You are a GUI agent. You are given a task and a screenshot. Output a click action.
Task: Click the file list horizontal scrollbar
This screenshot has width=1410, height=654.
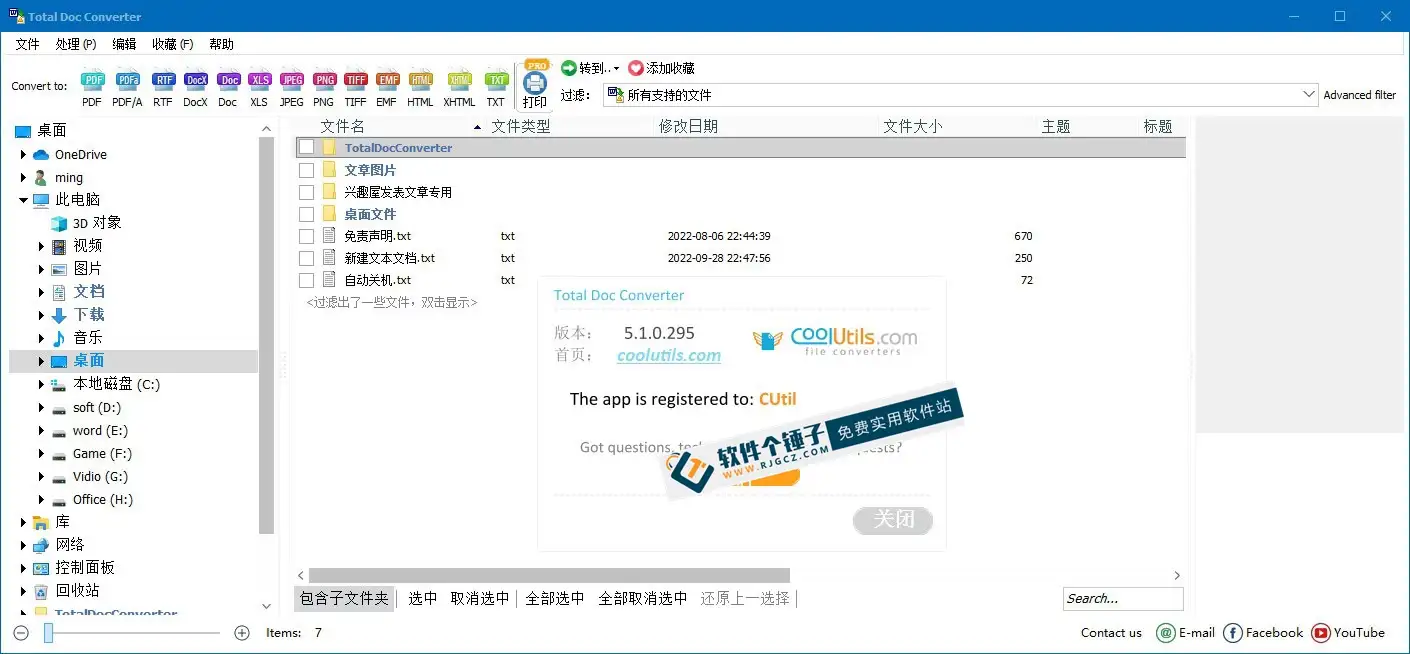(549, 575)
